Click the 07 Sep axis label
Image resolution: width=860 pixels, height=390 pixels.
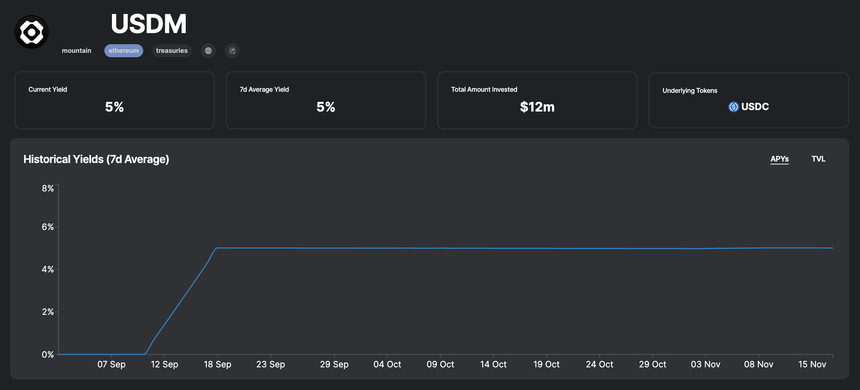(x=111, y=364)
